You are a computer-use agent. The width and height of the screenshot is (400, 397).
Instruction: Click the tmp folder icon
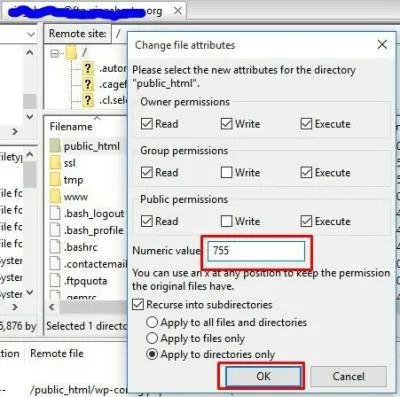[55, 180]
